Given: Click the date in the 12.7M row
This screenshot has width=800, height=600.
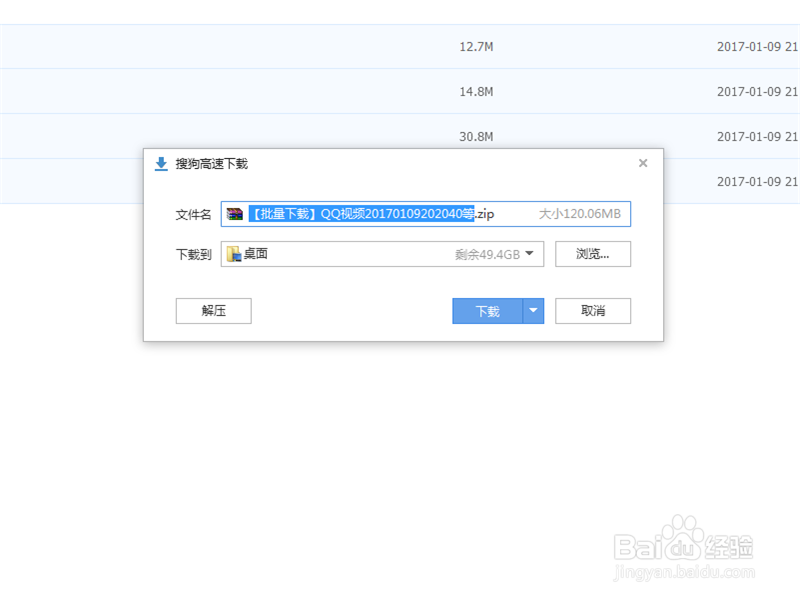Looking at the screenshot, I should 758,47.
